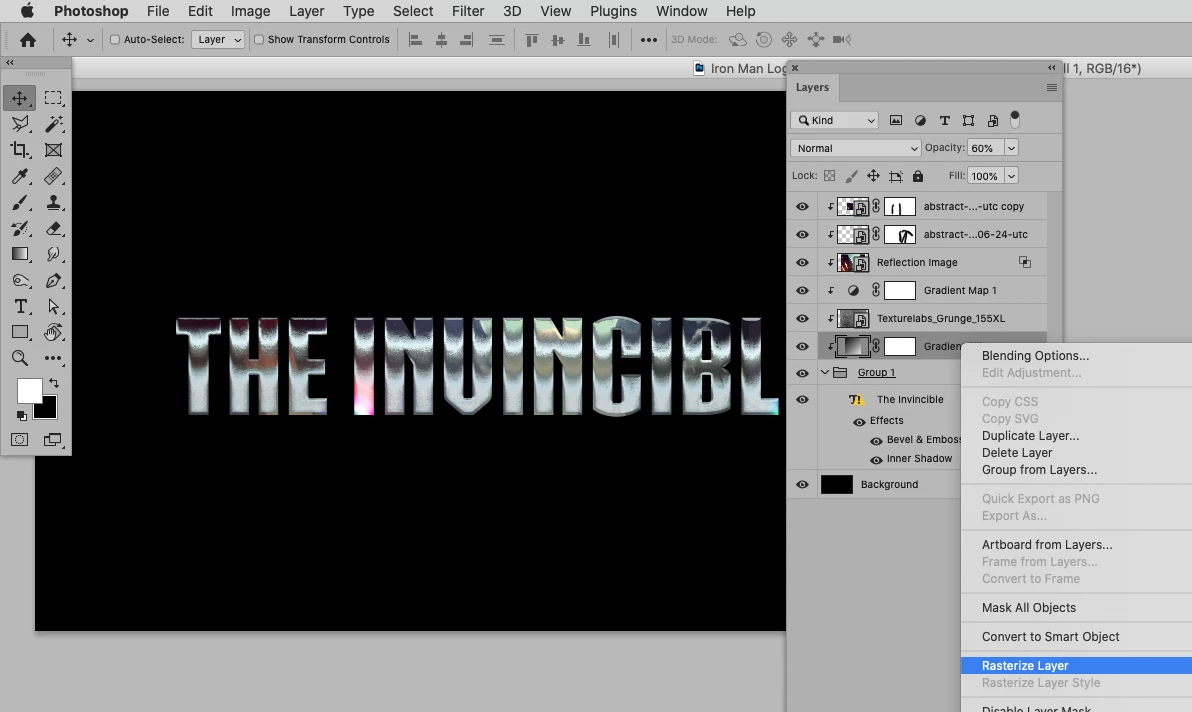Select the Move tool in toolbox

pos(20,98)
